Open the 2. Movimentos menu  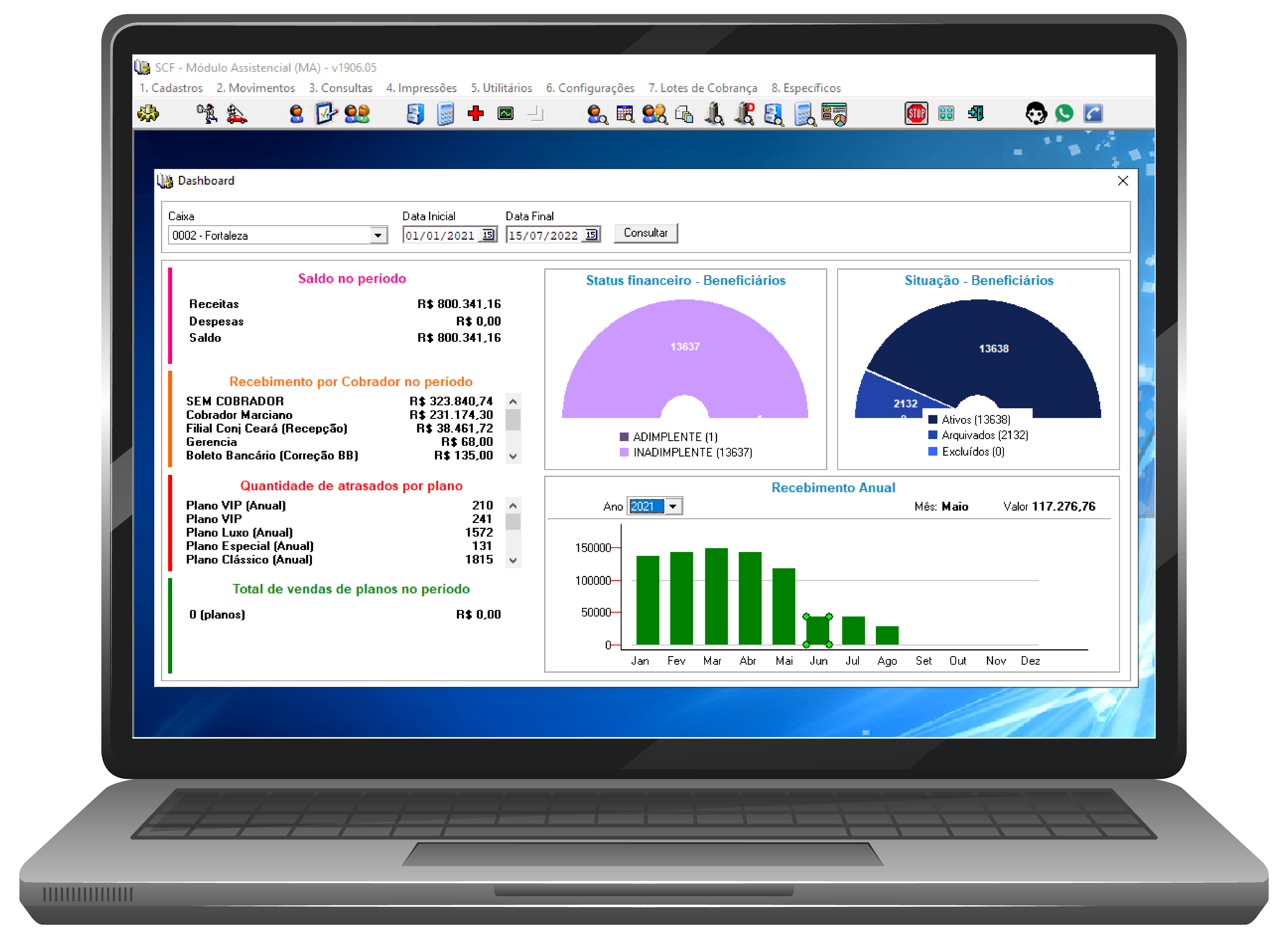256,88
